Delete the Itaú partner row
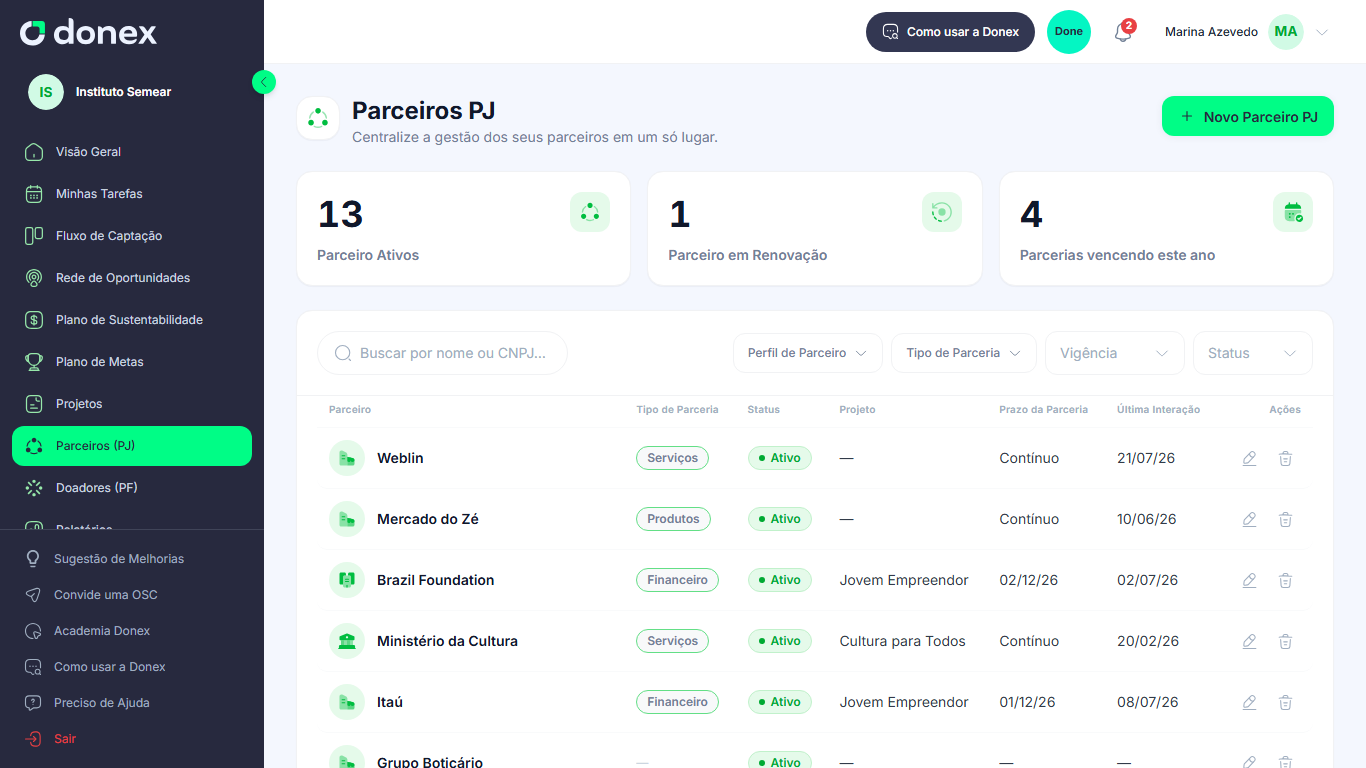 1286,702
